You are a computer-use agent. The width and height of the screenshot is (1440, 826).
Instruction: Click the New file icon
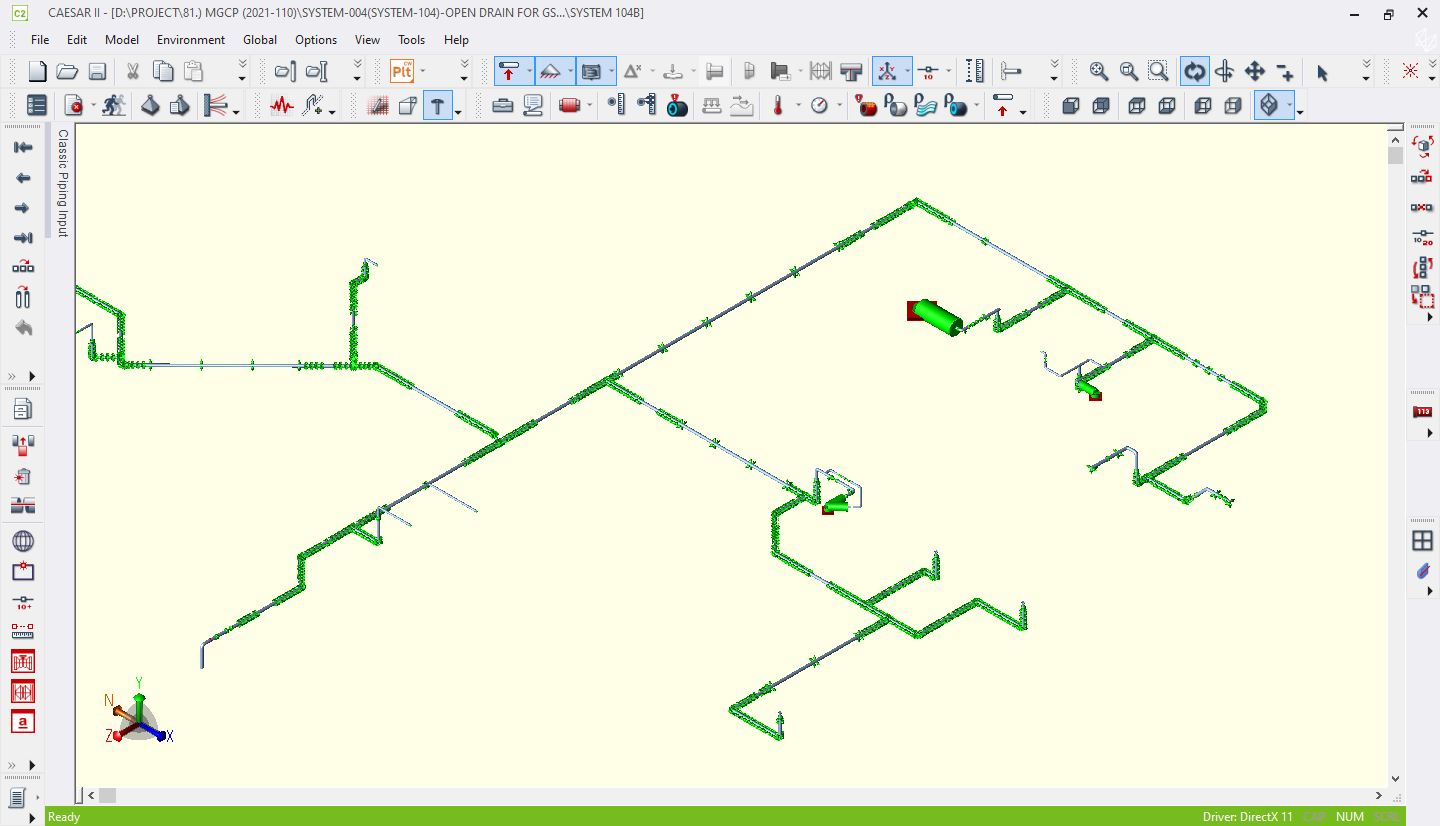(x=37, y=71)
